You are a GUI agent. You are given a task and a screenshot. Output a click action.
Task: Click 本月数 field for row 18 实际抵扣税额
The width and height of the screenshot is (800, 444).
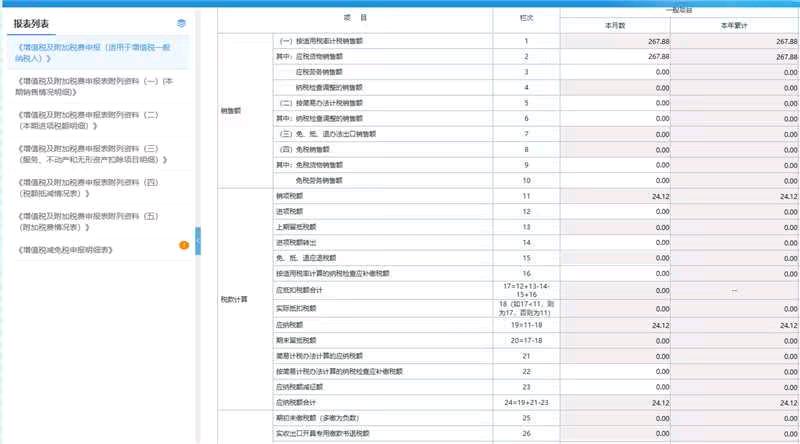[x=615, y=309]
